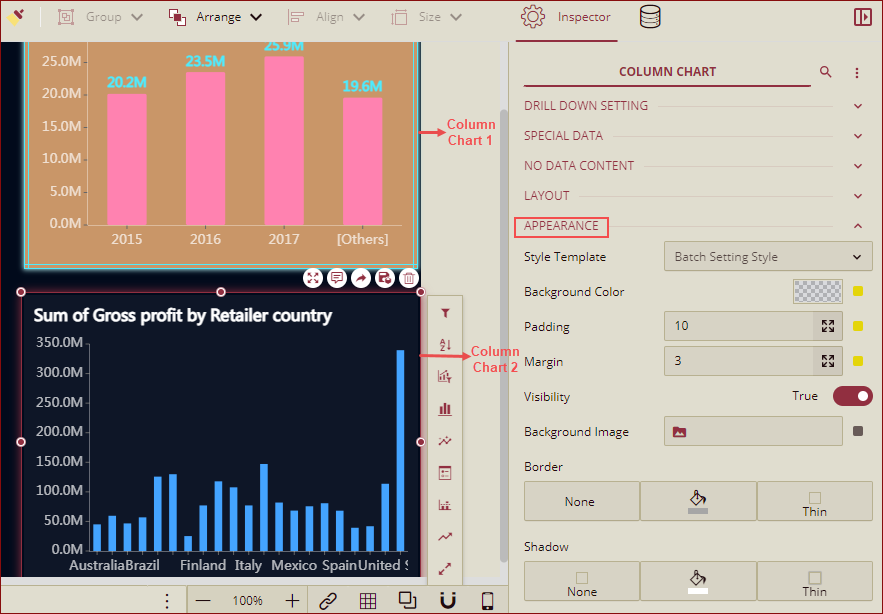The image size is (883, 614).
Task: Click the database icon in the top toolbar
Action: pos(649,17)
